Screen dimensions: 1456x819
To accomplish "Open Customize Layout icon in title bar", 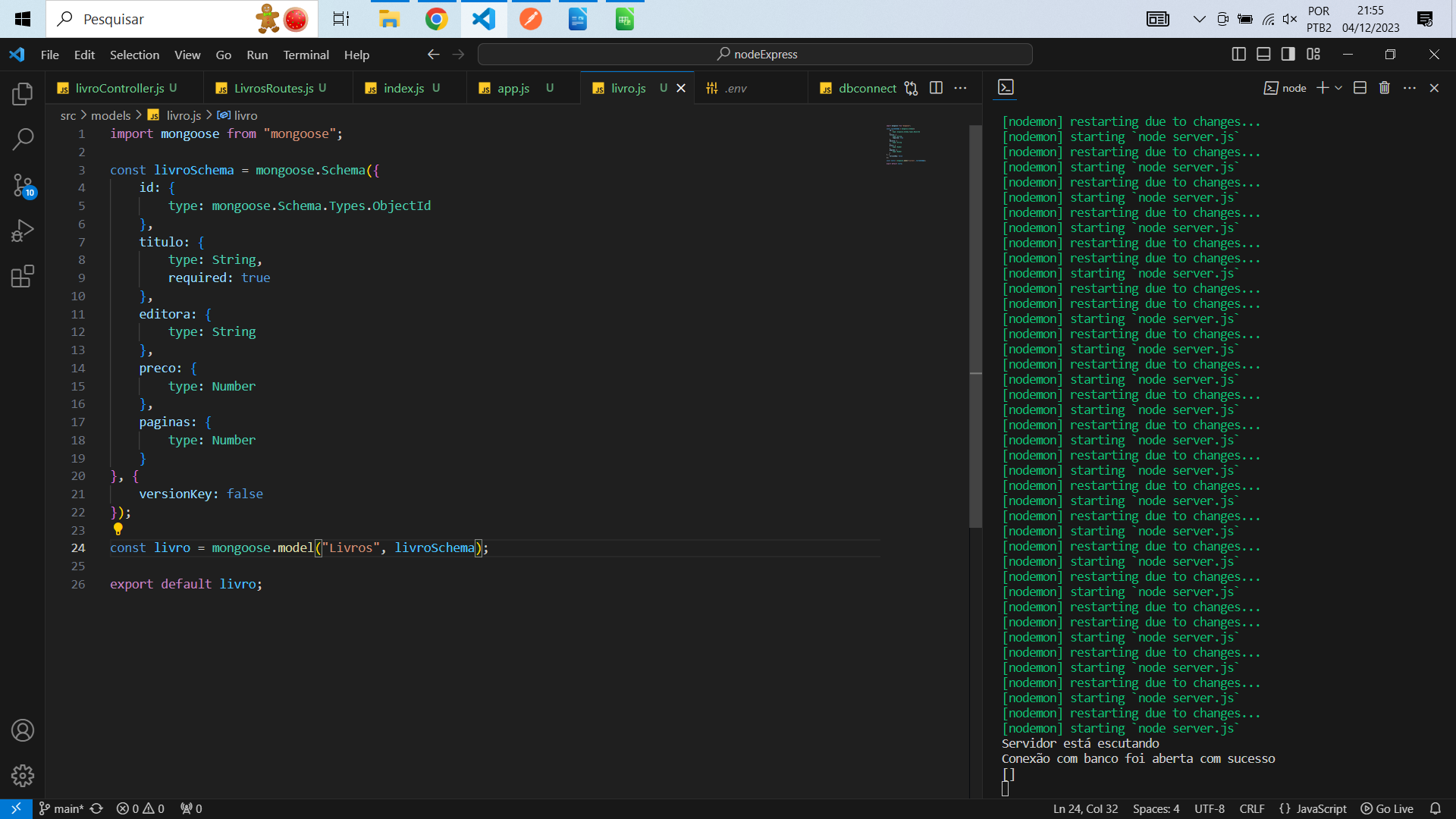I will [1313, 54].
